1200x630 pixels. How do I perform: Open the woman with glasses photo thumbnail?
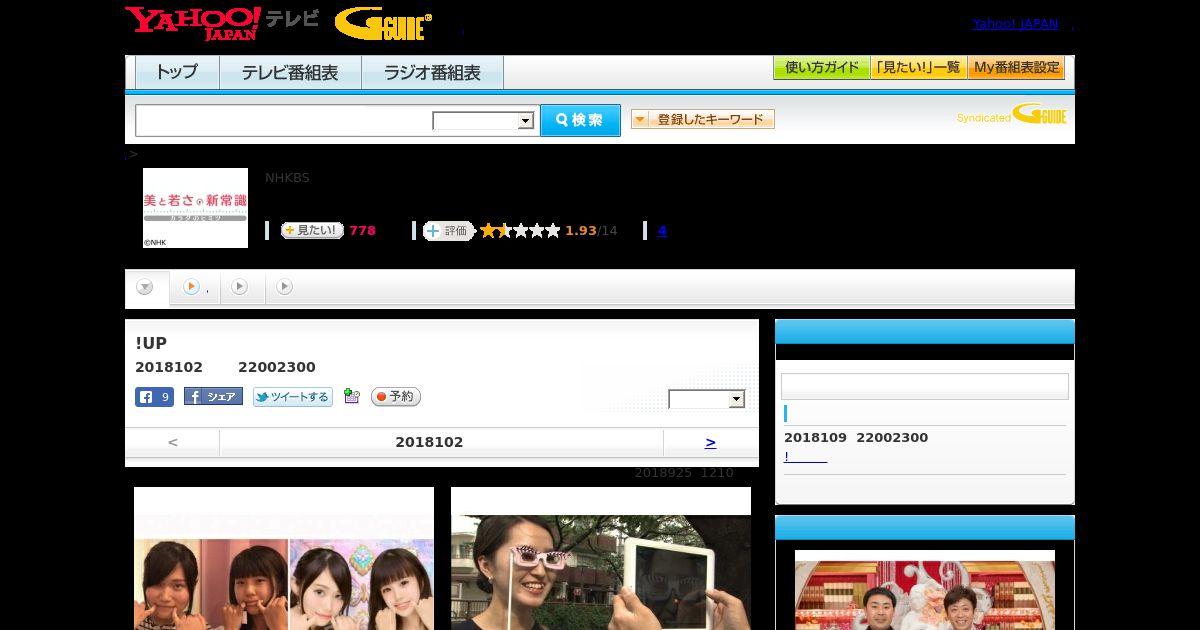[601, 559]
